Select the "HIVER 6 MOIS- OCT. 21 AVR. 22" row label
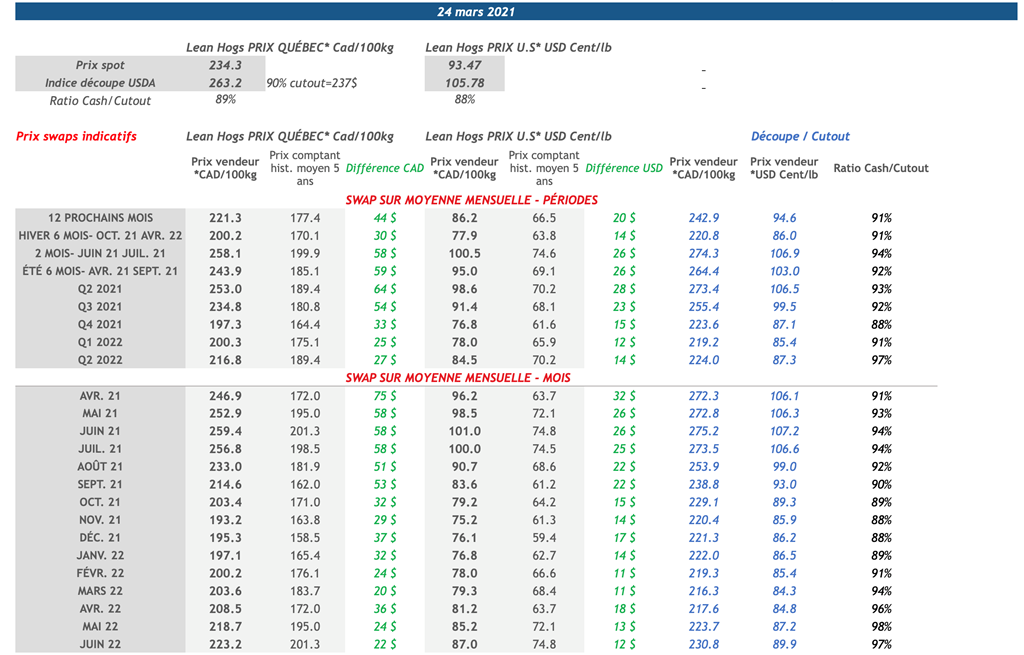The image size is (1024, 655). 100,236
